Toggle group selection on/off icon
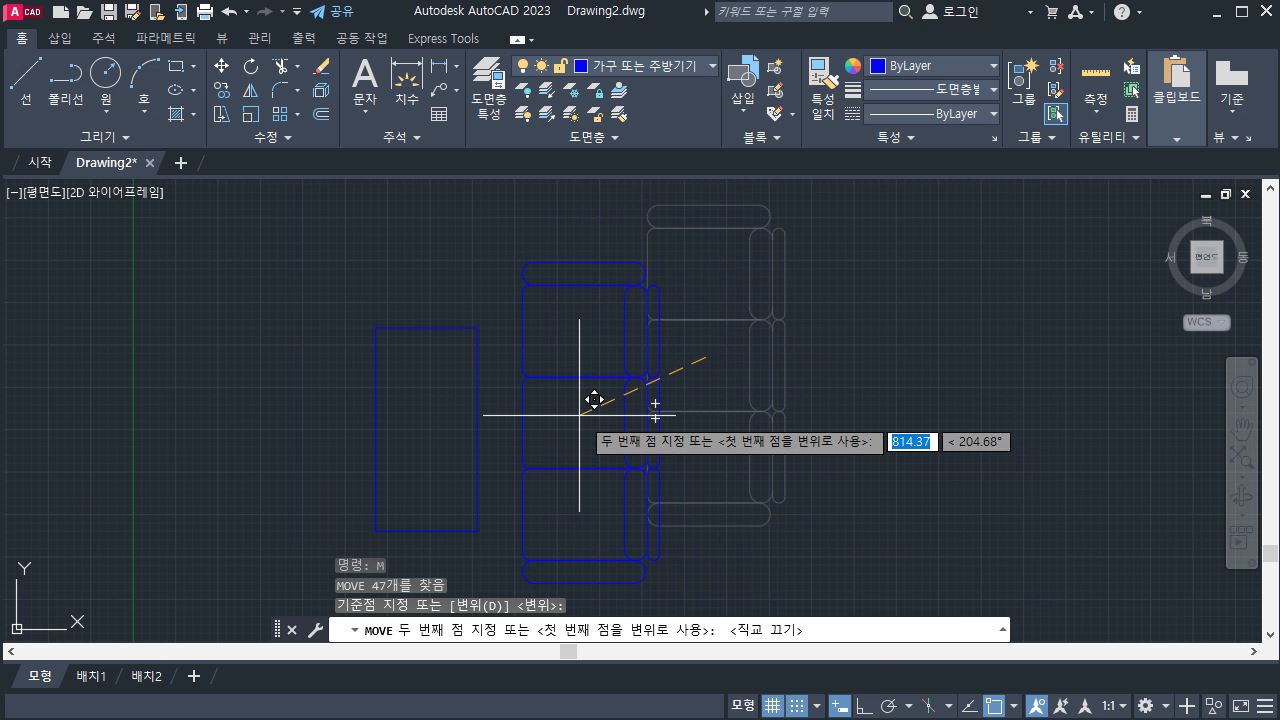The image size is (1280, 720). pos(1056,114)
